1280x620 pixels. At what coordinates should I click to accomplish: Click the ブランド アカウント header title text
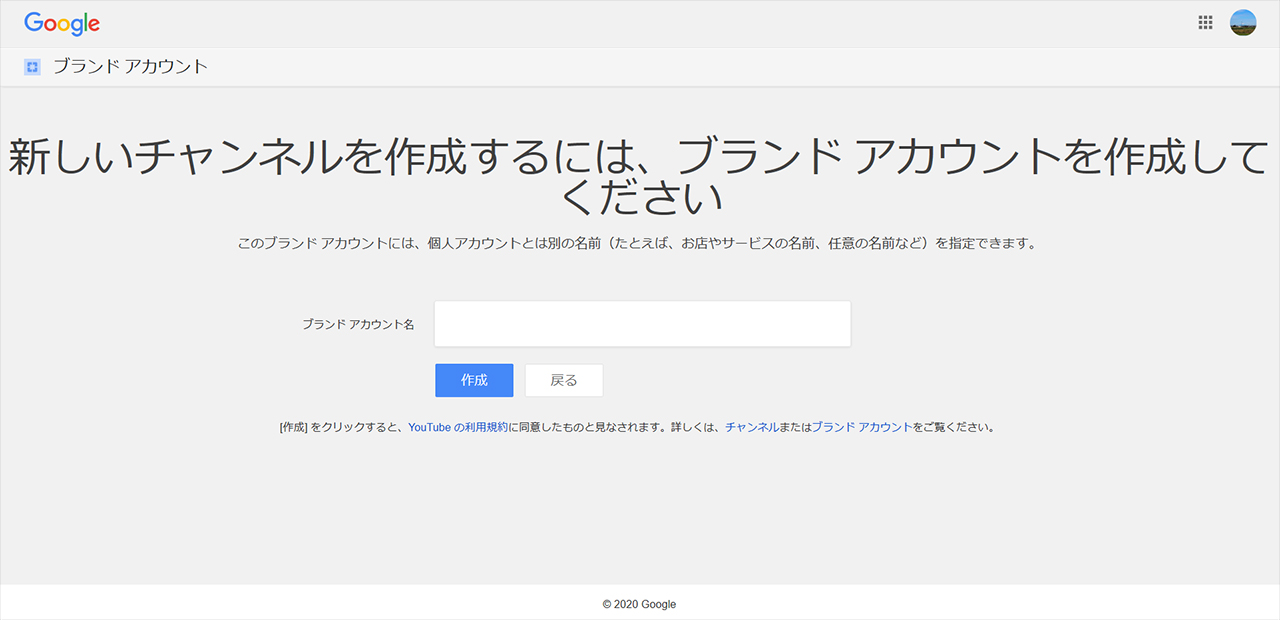click(130, 67)
